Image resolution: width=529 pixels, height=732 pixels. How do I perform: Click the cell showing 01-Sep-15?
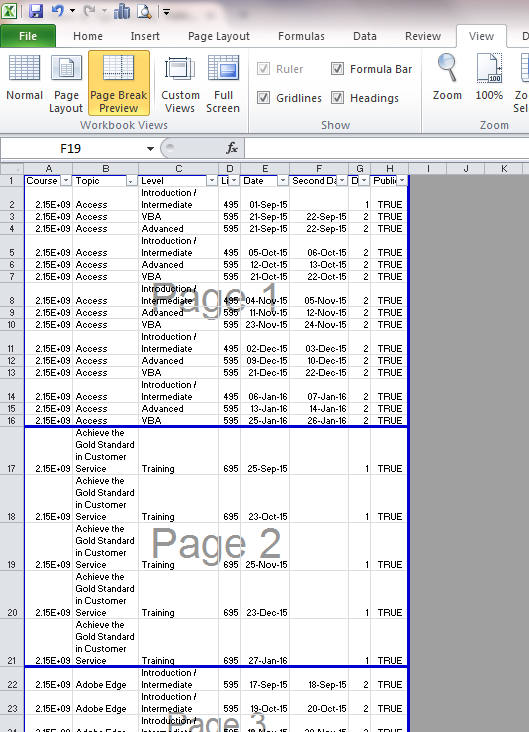tap(265, 199)
